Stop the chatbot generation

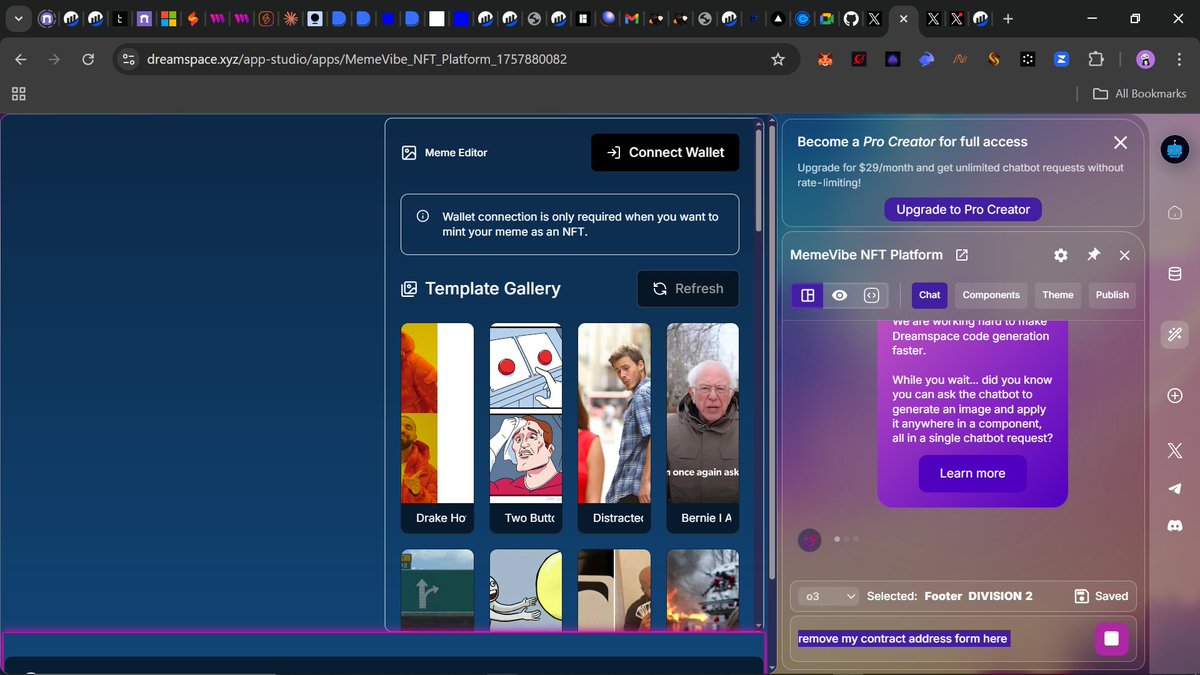click(1111, 639)
